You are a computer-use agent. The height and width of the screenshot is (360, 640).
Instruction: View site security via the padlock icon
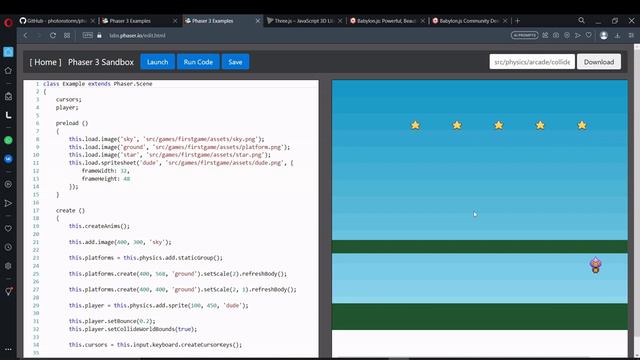[x=99, y=36]
